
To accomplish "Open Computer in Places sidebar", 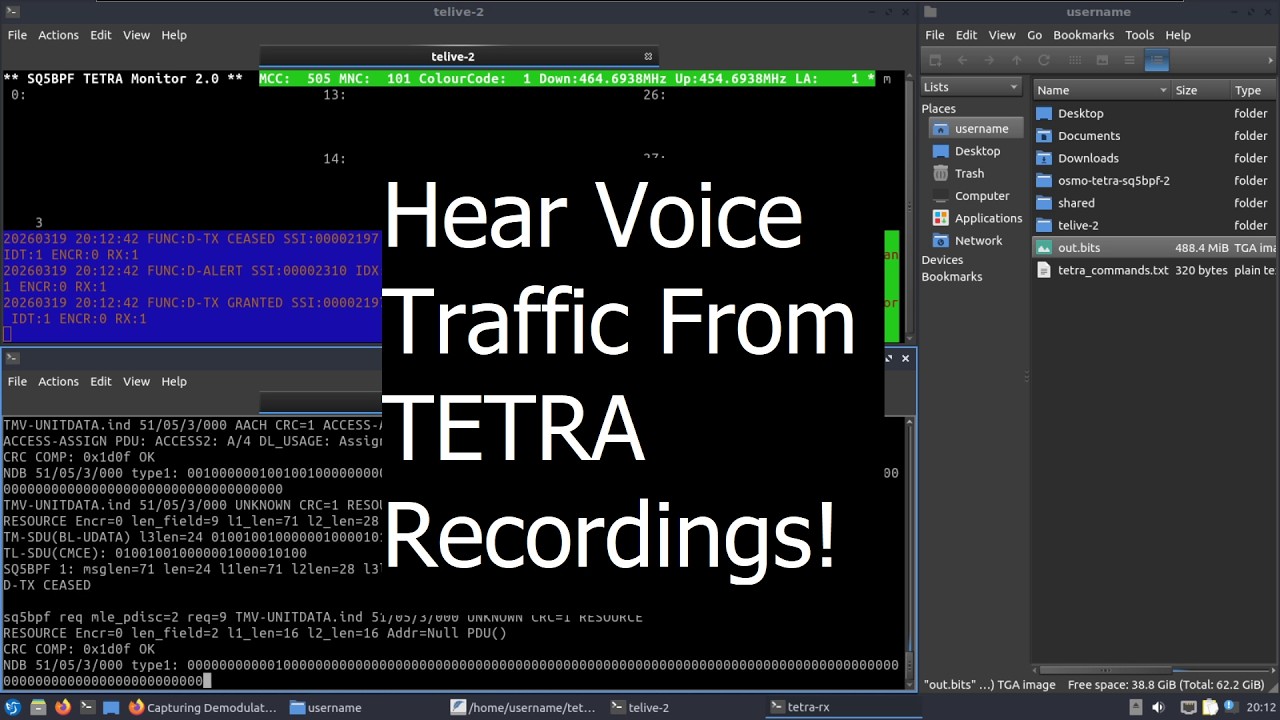I will [971, 196].
